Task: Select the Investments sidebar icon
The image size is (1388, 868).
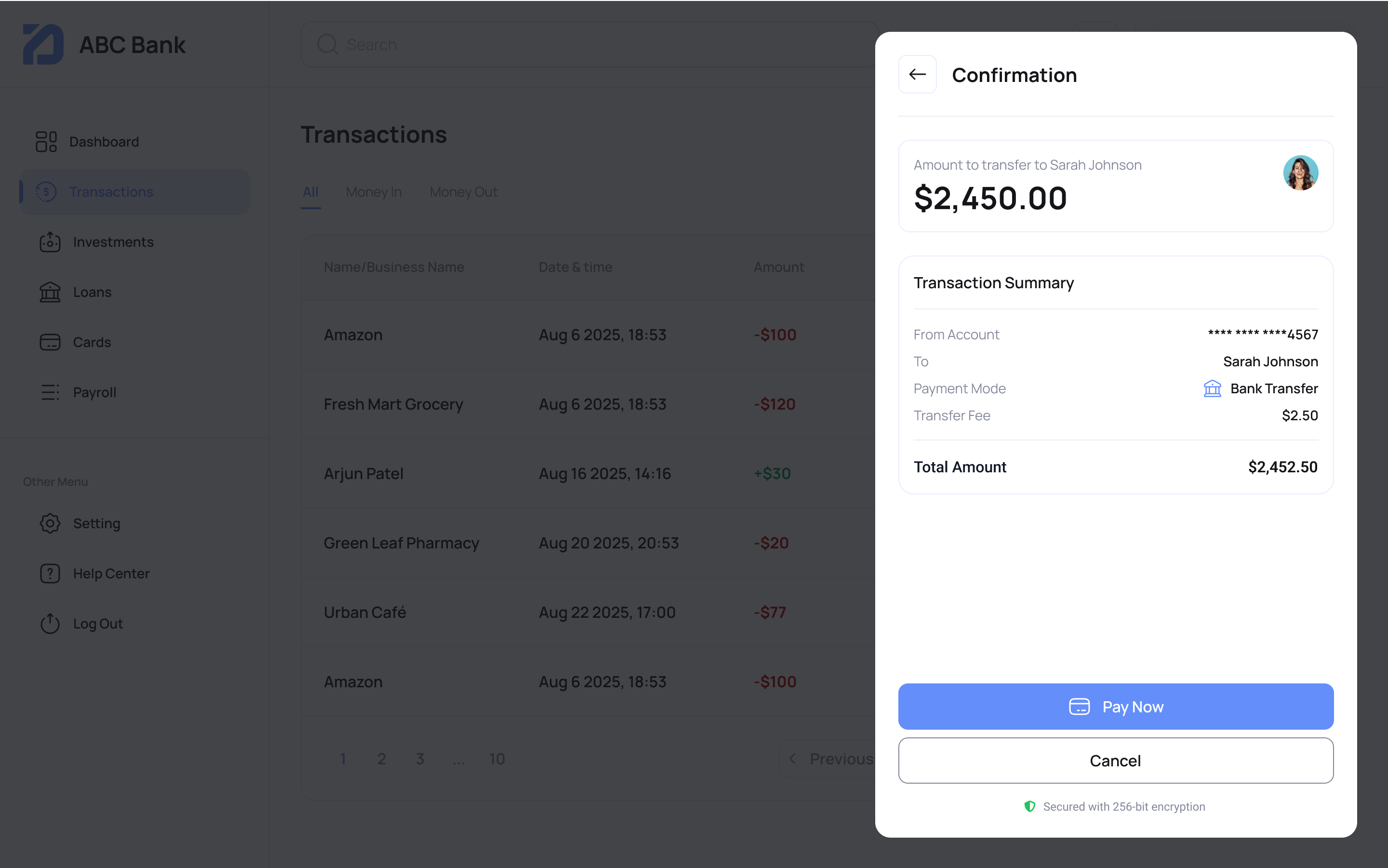Action: pos(50,241)
